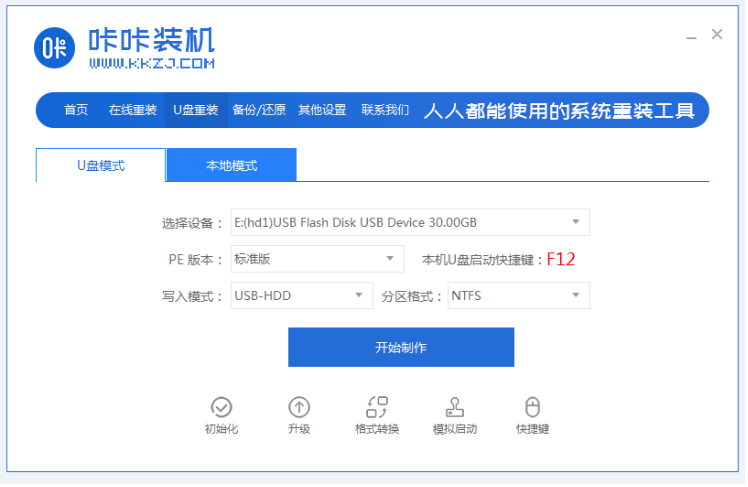
Task: Open 在线重装 in the navigation bar
Action: 133,111
